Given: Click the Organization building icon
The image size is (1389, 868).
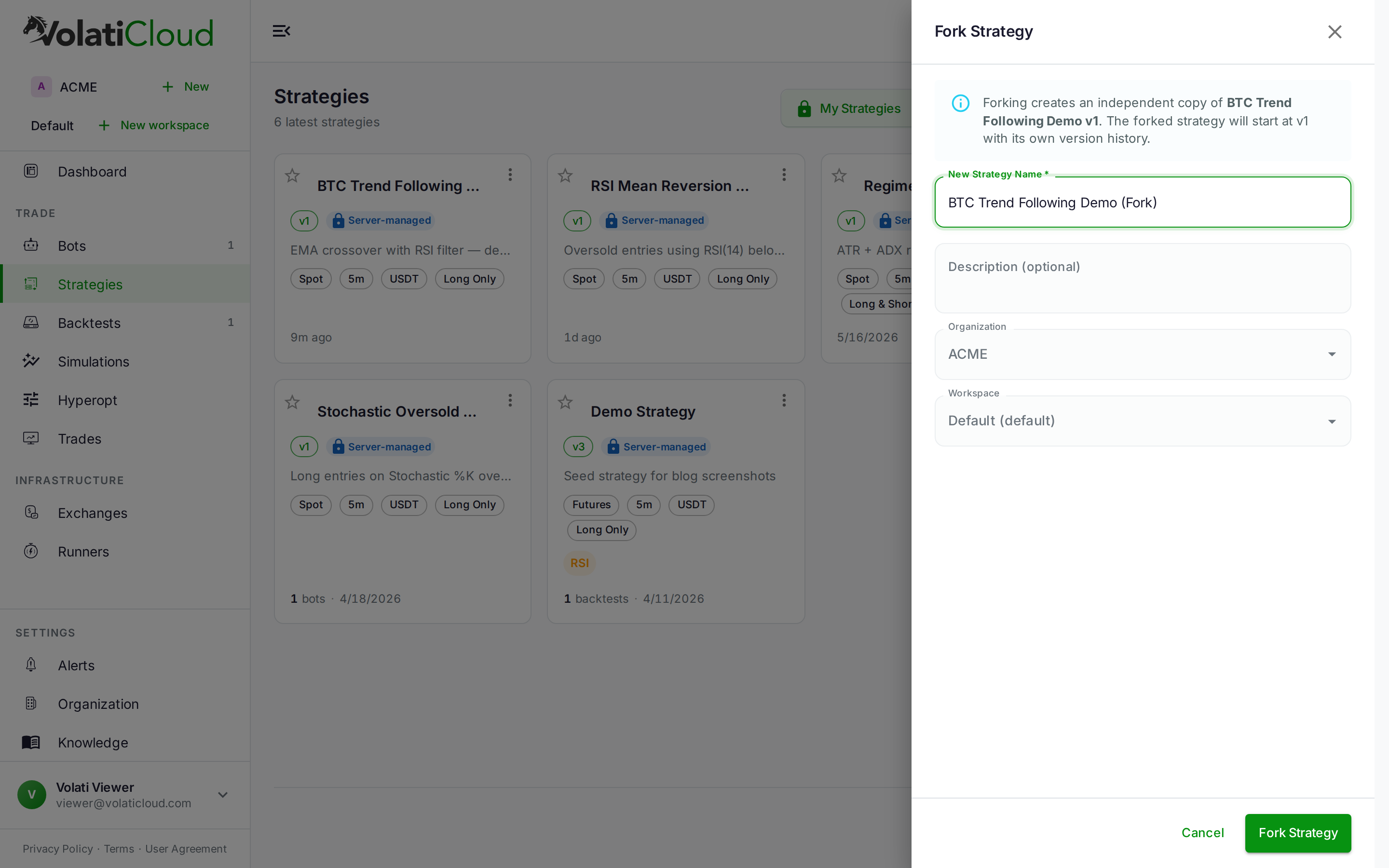Looking at the screenshot, I should 31,703.
